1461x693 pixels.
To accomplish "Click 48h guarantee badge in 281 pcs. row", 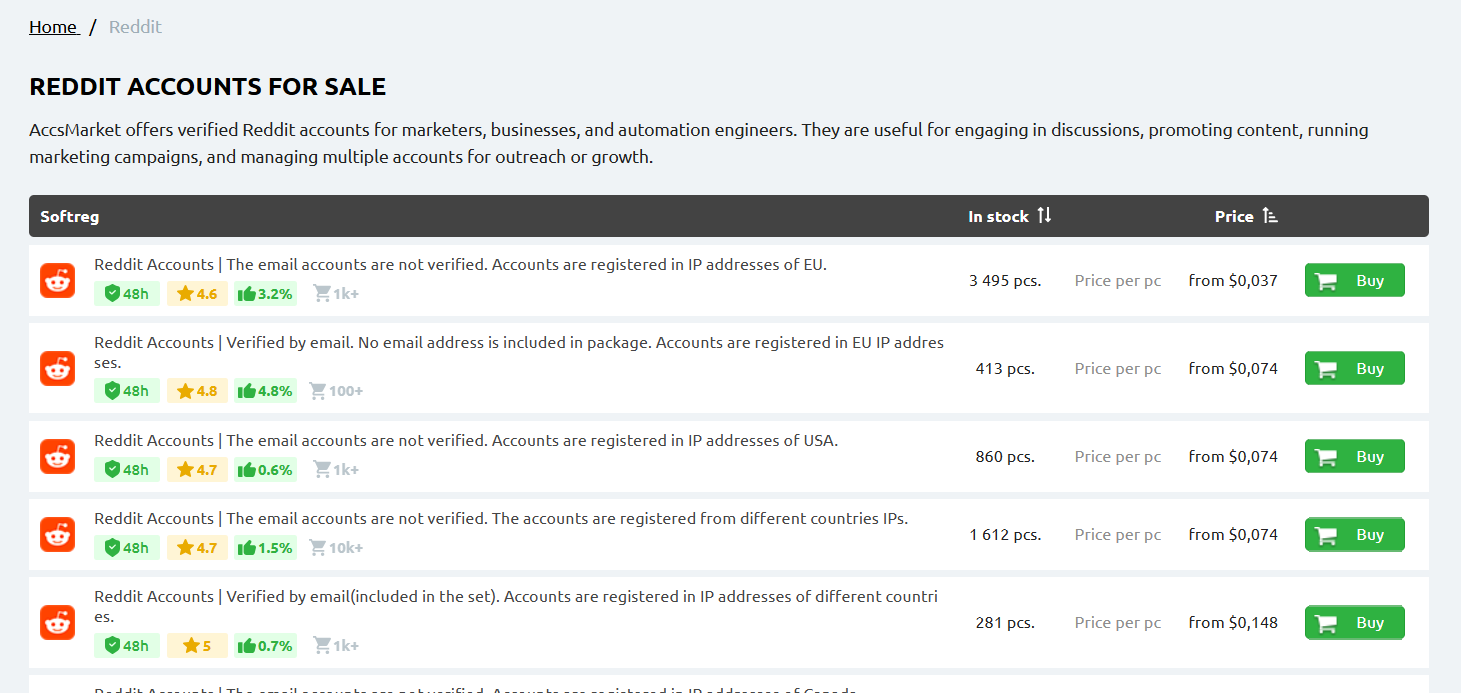I will pyautogui.click(x=127, y=645).
